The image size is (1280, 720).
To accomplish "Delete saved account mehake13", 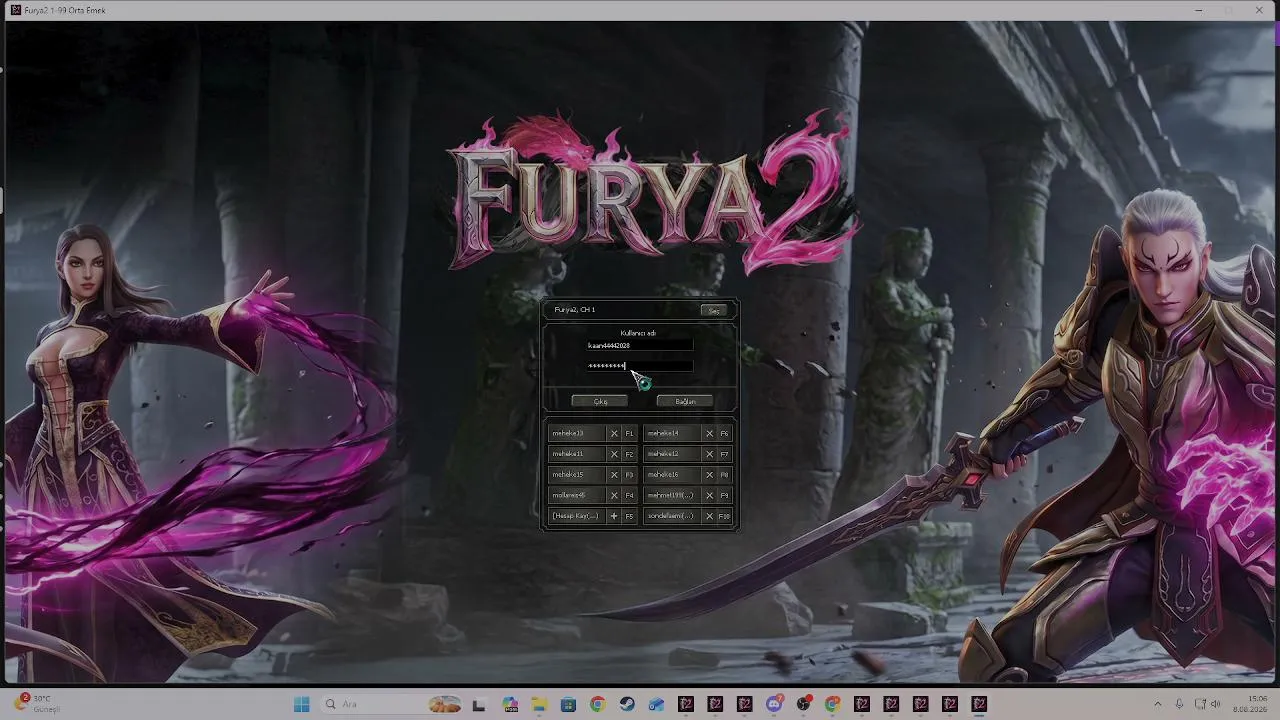I will tap(614, 433).
